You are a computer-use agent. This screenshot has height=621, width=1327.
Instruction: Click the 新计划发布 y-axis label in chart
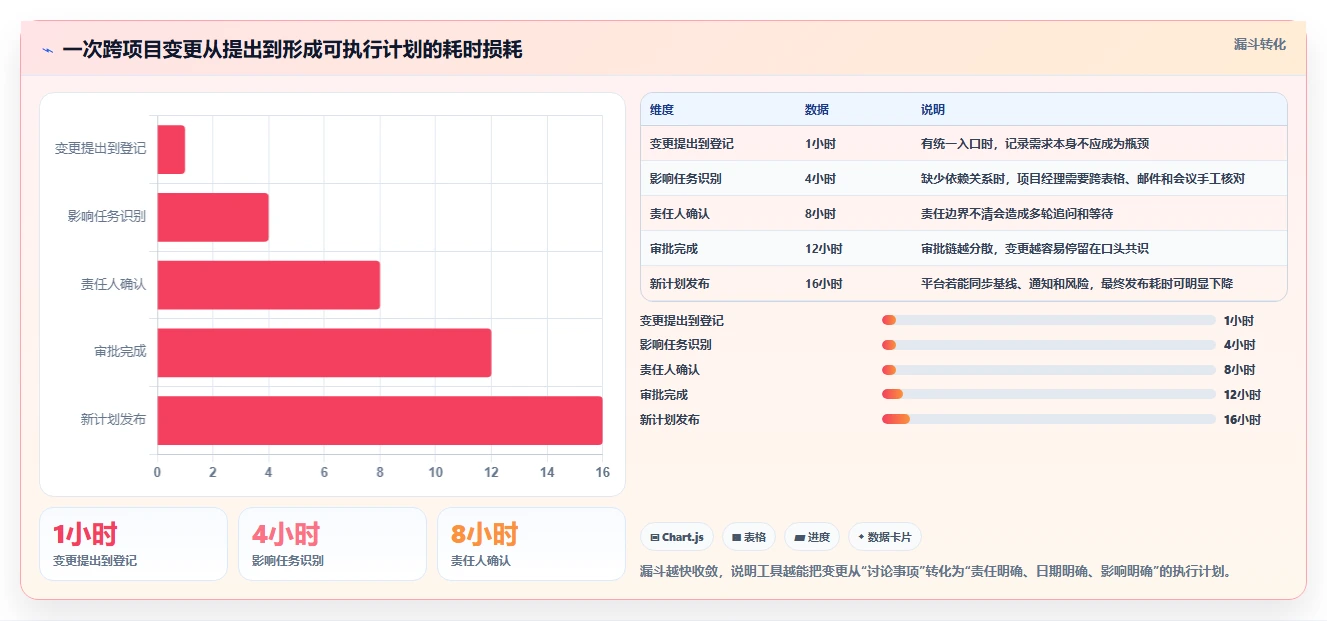click(113, 420)
